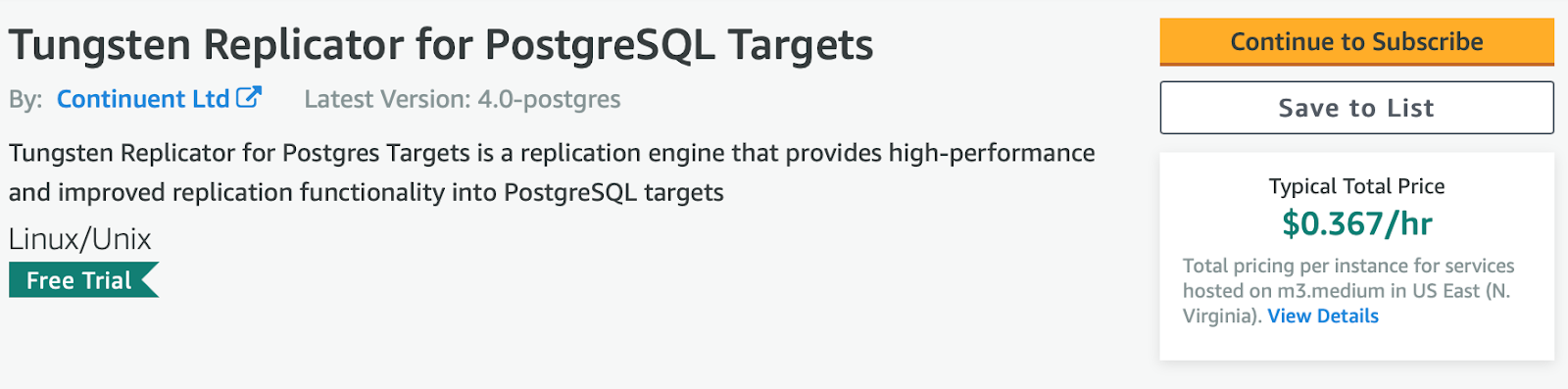Click the m3.medium instance type text
The image size is (1568, 389).
[x=1331, y=291]
